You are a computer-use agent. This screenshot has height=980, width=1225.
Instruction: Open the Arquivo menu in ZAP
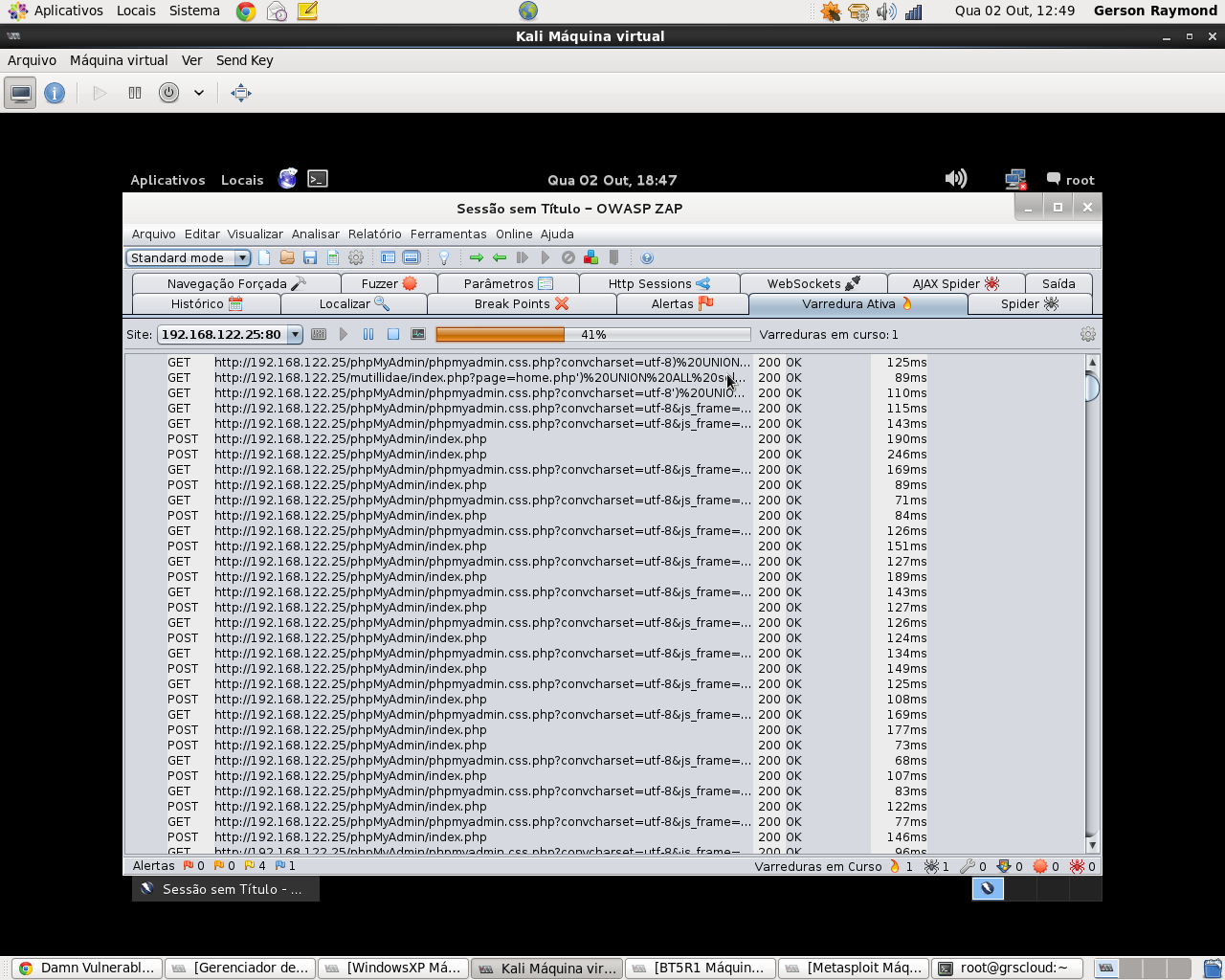coord(154,234)
